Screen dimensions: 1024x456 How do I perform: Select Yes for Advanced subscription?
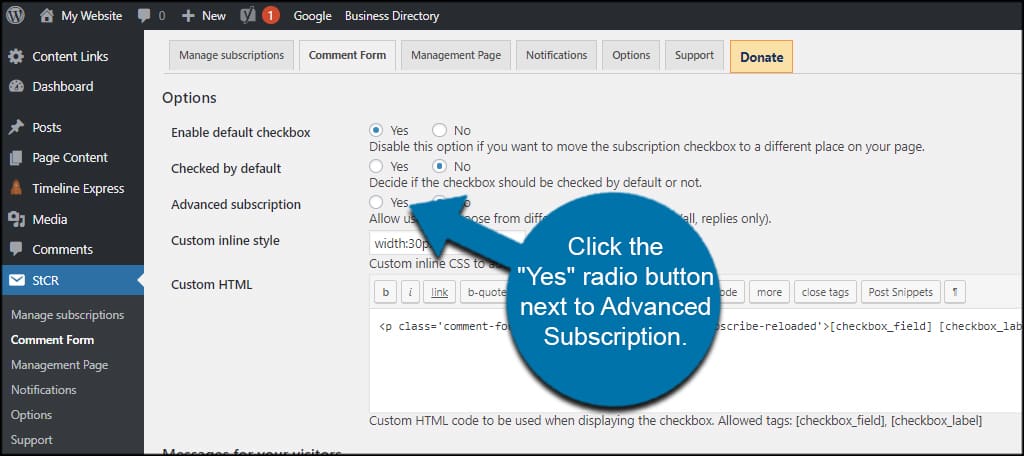pyautogui.click(x=376, y=203)
